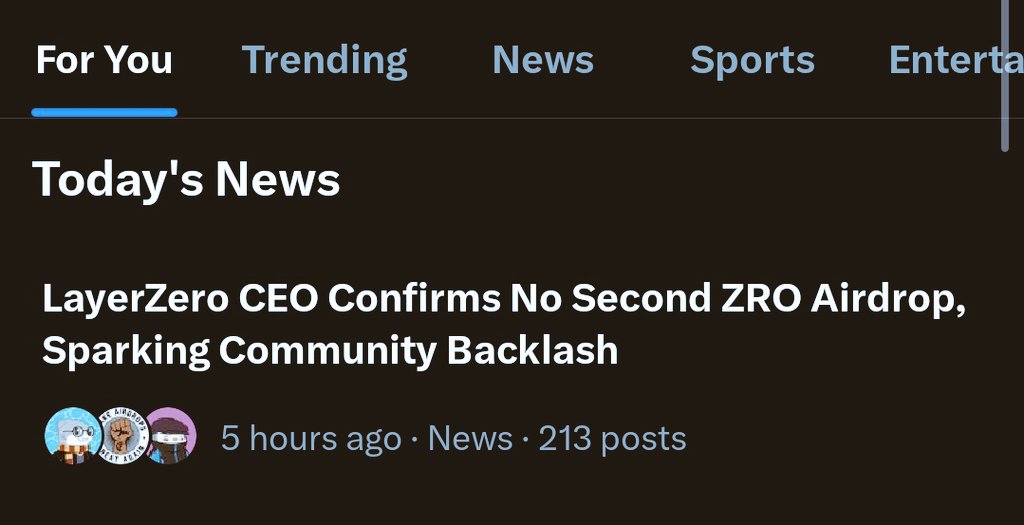Viewport: 1024px width, 525px height.
Task: Click the blue avatar with glasses
Action: pos(70,436)
